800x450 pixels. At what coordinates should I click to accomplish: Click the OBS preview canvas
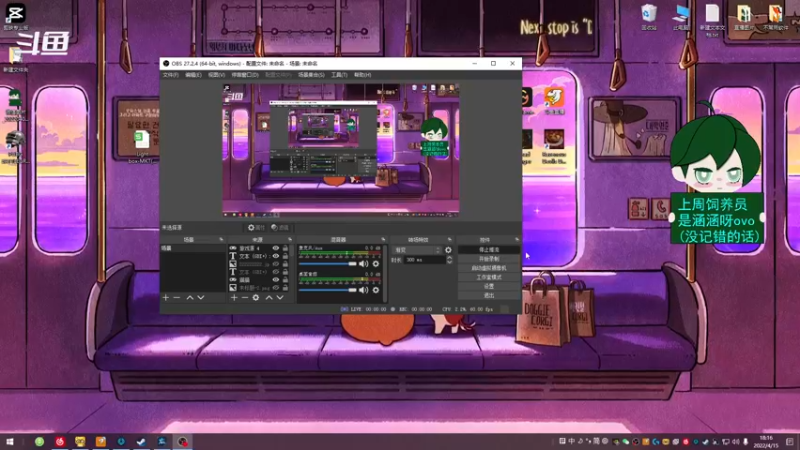[341, 150]
